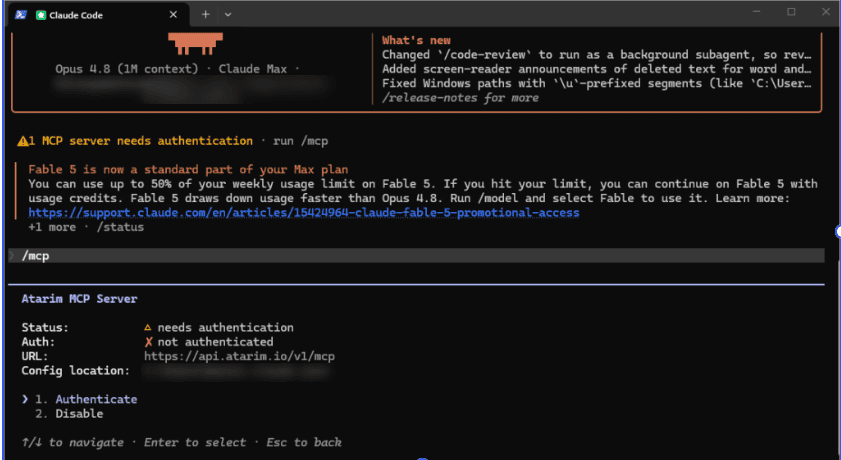Minimize the terminal window
This screenshot has height=460, width=841.
click(x=756, y=12)
